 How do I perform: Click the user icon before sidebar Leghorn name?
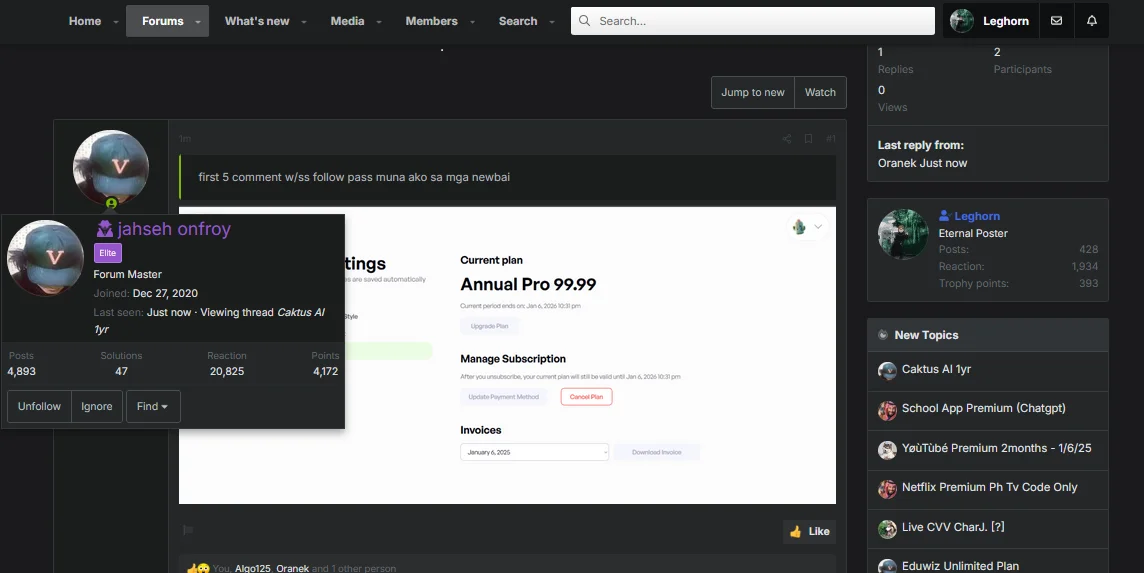coord(945,216)
